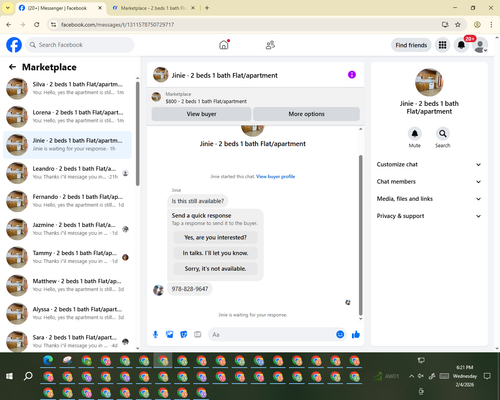Image resolution: width=500 pixels, height=400 pixels.
Task: Open Microsoft Edge from the taskbar
Action: (x=48, y=360)
